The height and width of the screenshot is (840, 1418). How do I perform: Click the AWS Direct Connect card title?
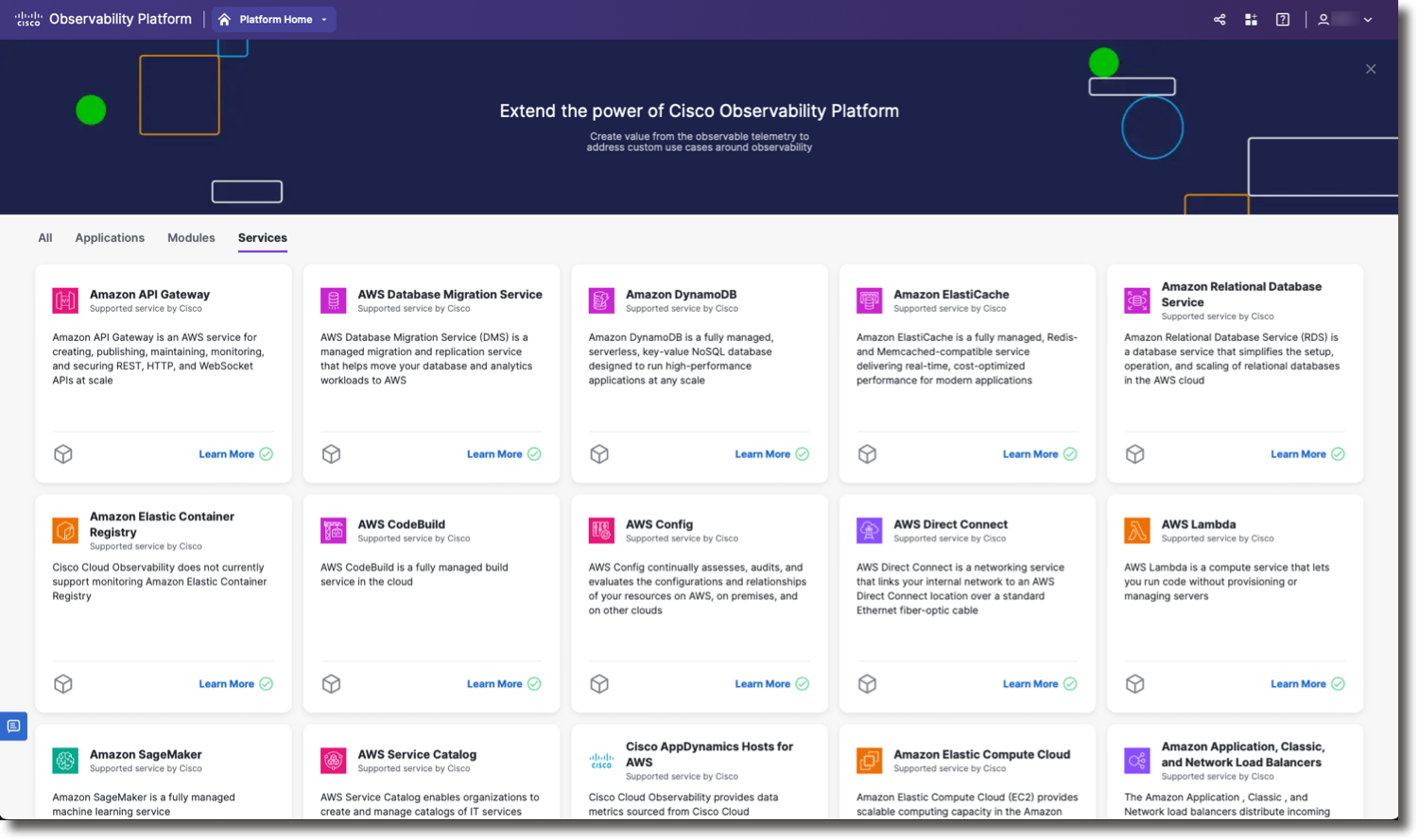950,524
